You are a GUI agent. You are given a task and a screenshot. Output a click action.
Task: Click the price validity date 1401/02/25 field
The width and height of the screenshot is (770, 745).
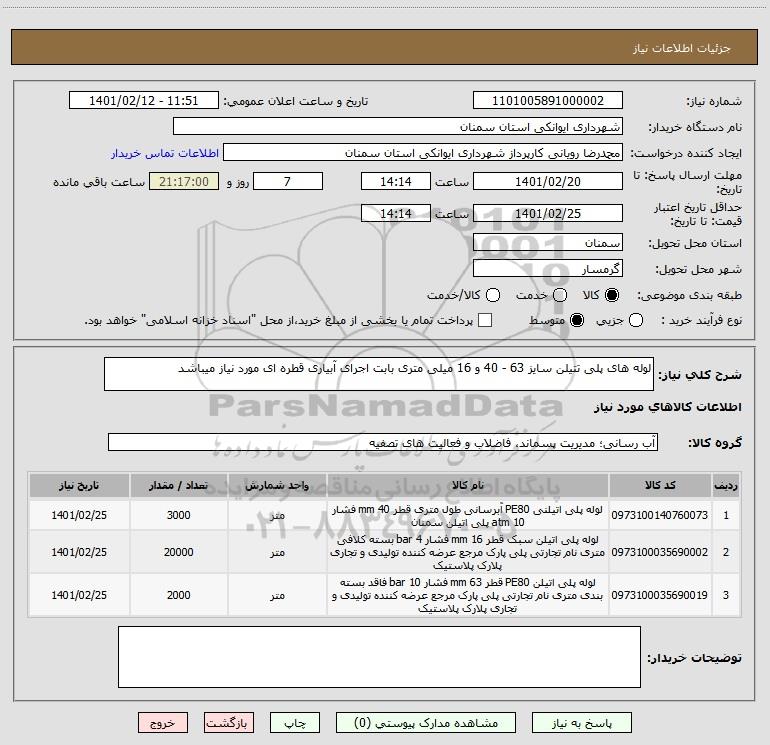click(548, 213)
